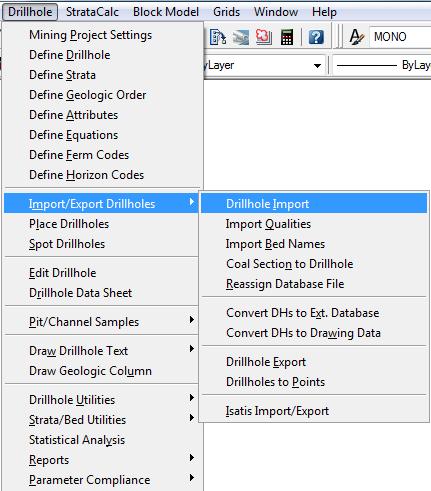This screenshot has height=491, width=431.
Task: Select Statistical Analysis
Action: [x=102, y=440]
